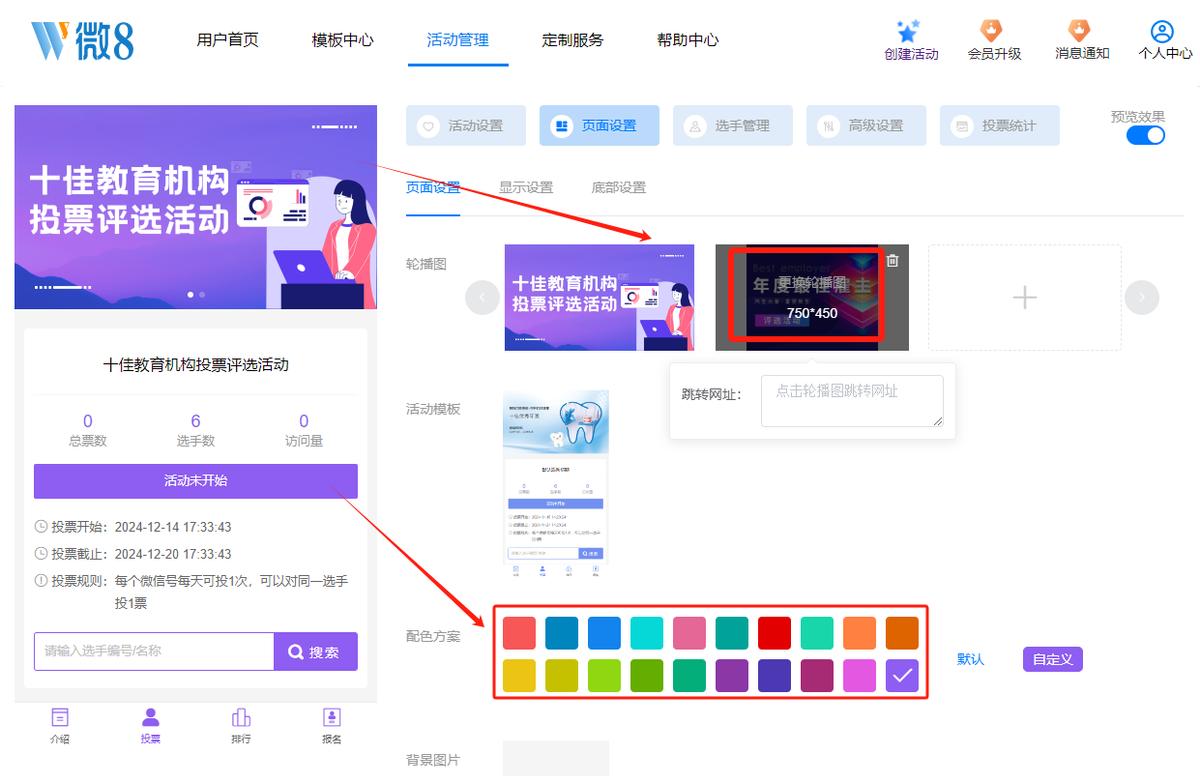This screenshot has width=1200, height=776.
Task: Click the 微8 logo
Action: click(82, 40)
